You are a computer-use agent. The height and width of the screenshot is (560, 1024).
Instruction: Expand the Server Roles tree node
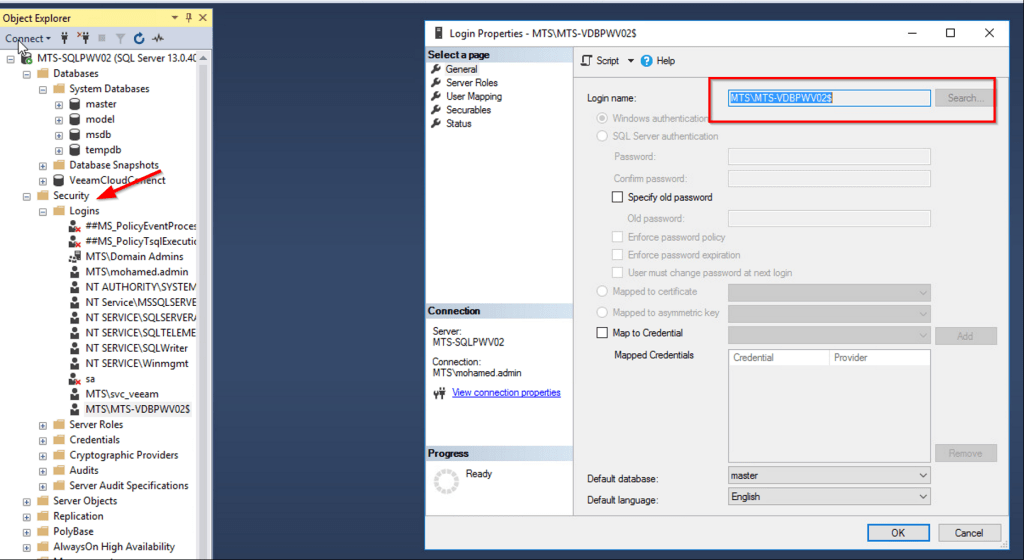click(x=43, y=425)
